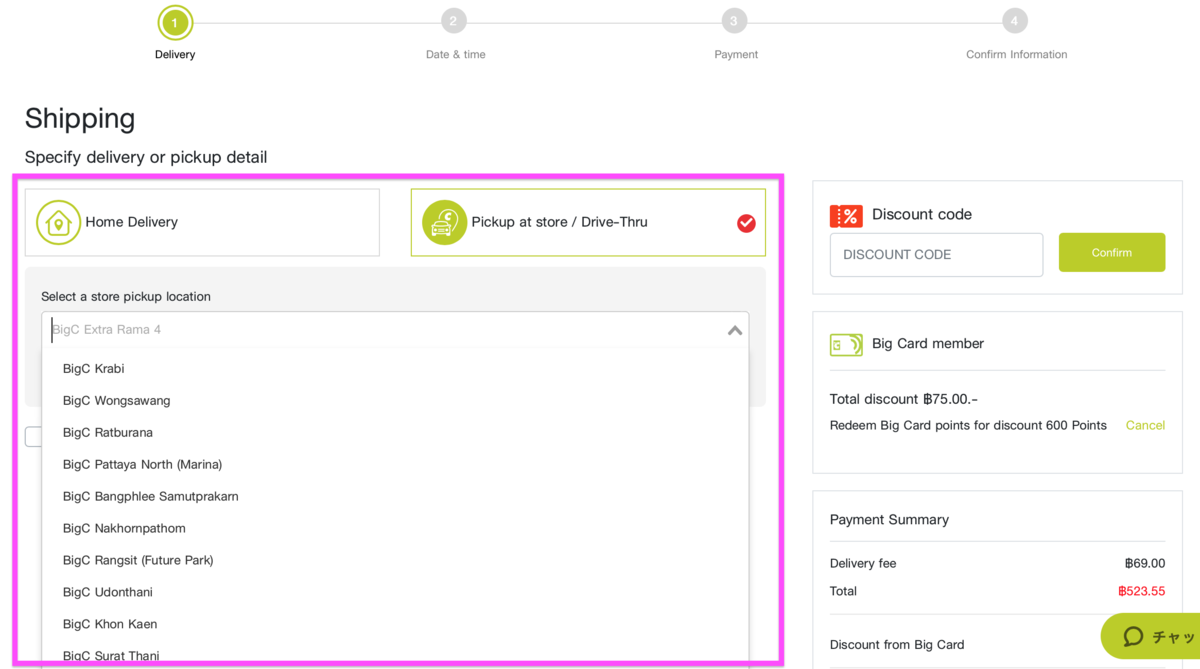Click the Home Delivery house pin icon

[58, 222]
